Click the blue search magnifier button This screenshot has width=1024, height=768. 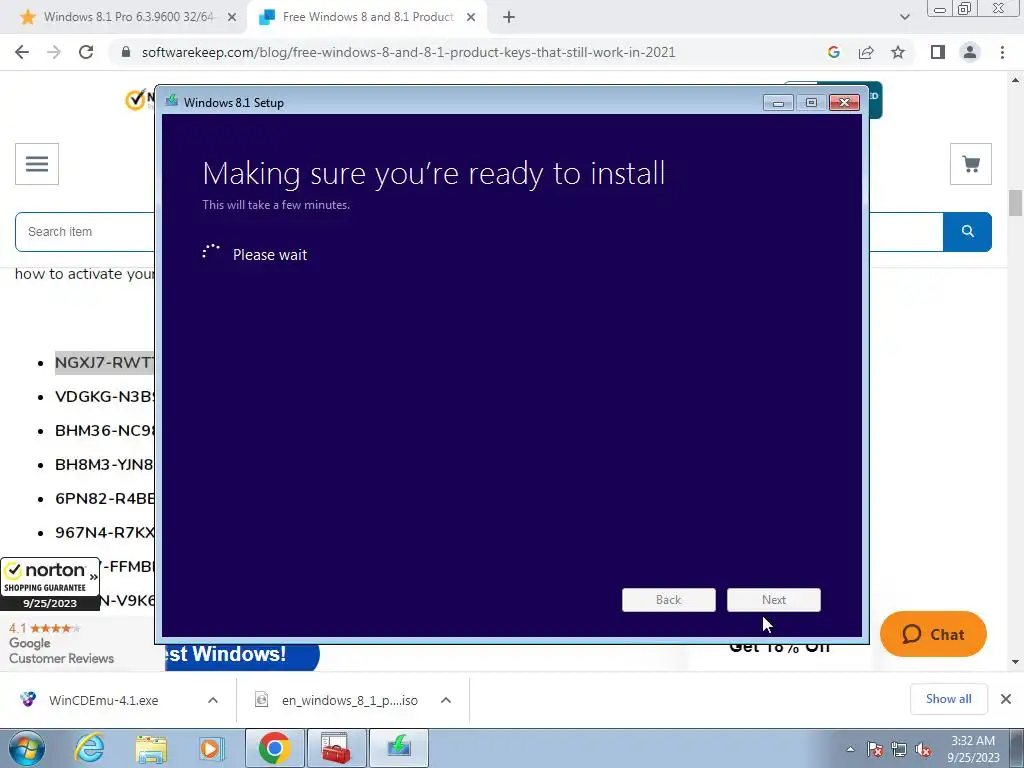point(967,232)
